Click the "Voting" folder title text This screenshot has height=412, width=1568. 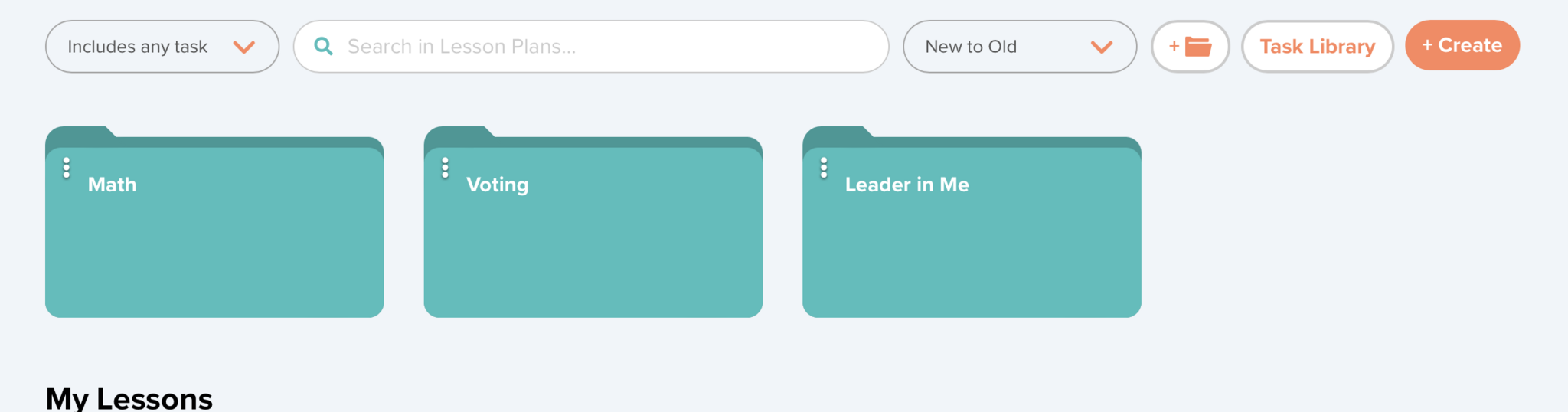498,185
